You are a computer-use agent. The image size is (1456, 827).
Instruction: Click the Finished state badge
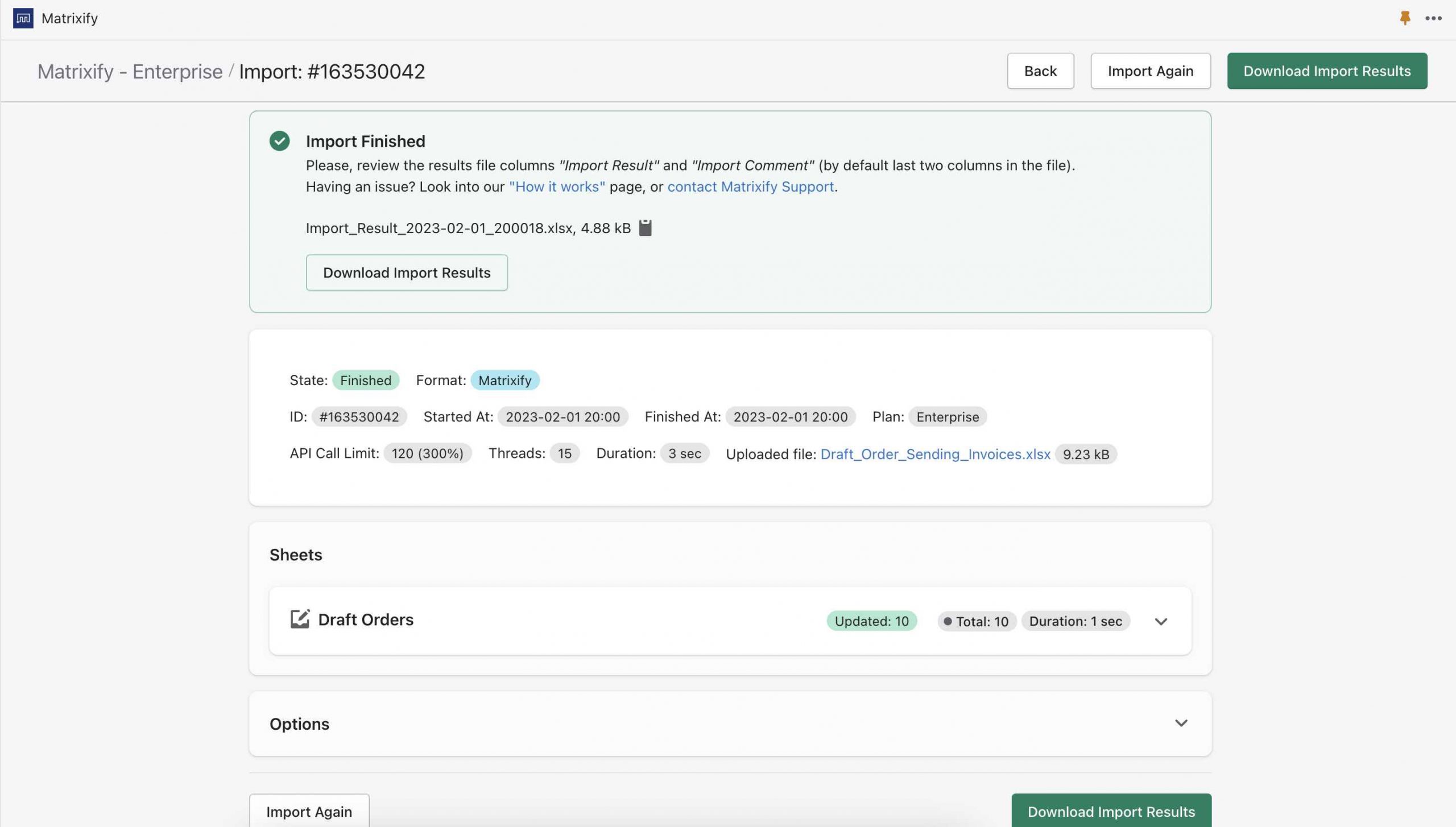[365, 379]
